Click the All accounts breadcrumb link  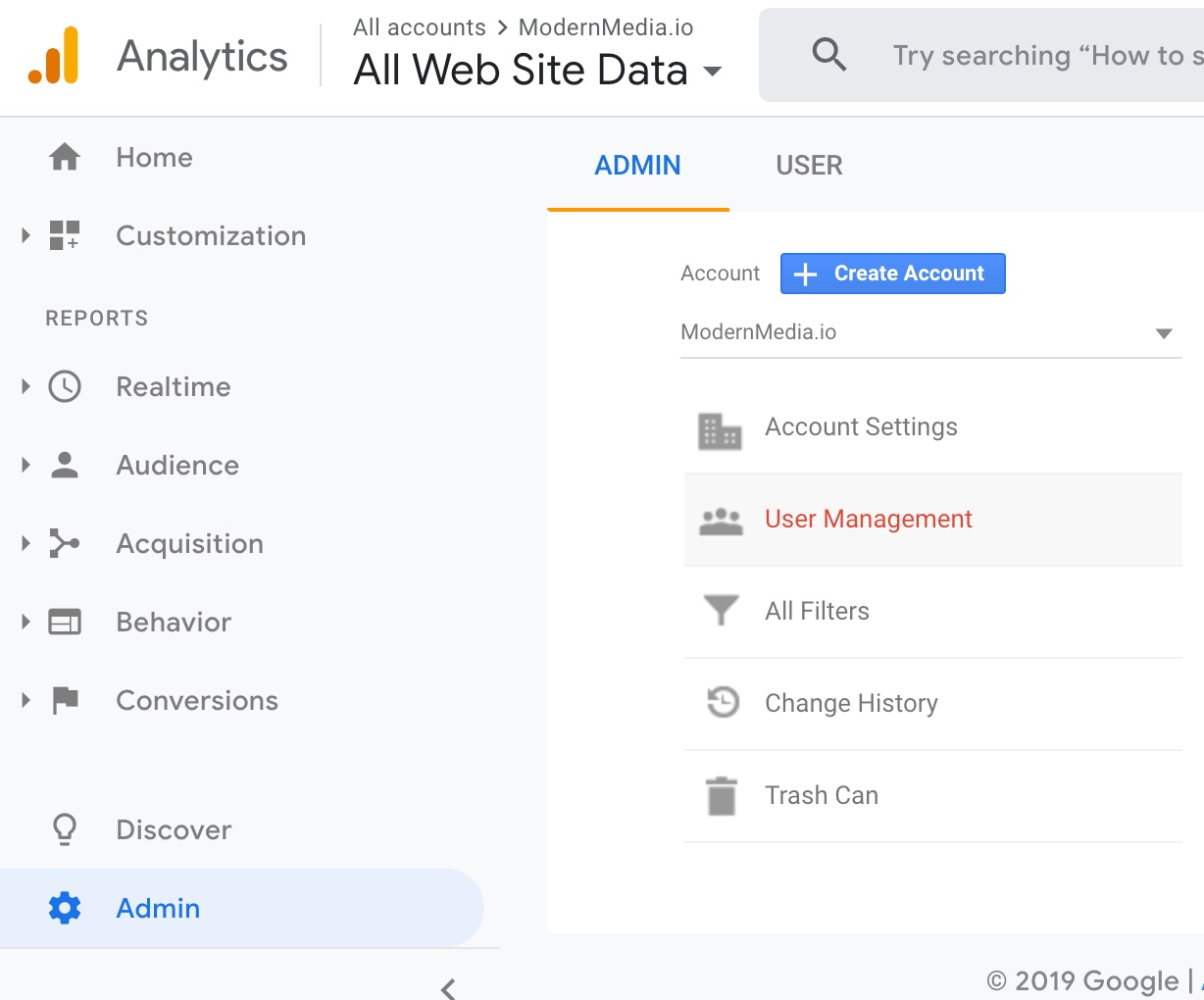[x=420, y=27]
